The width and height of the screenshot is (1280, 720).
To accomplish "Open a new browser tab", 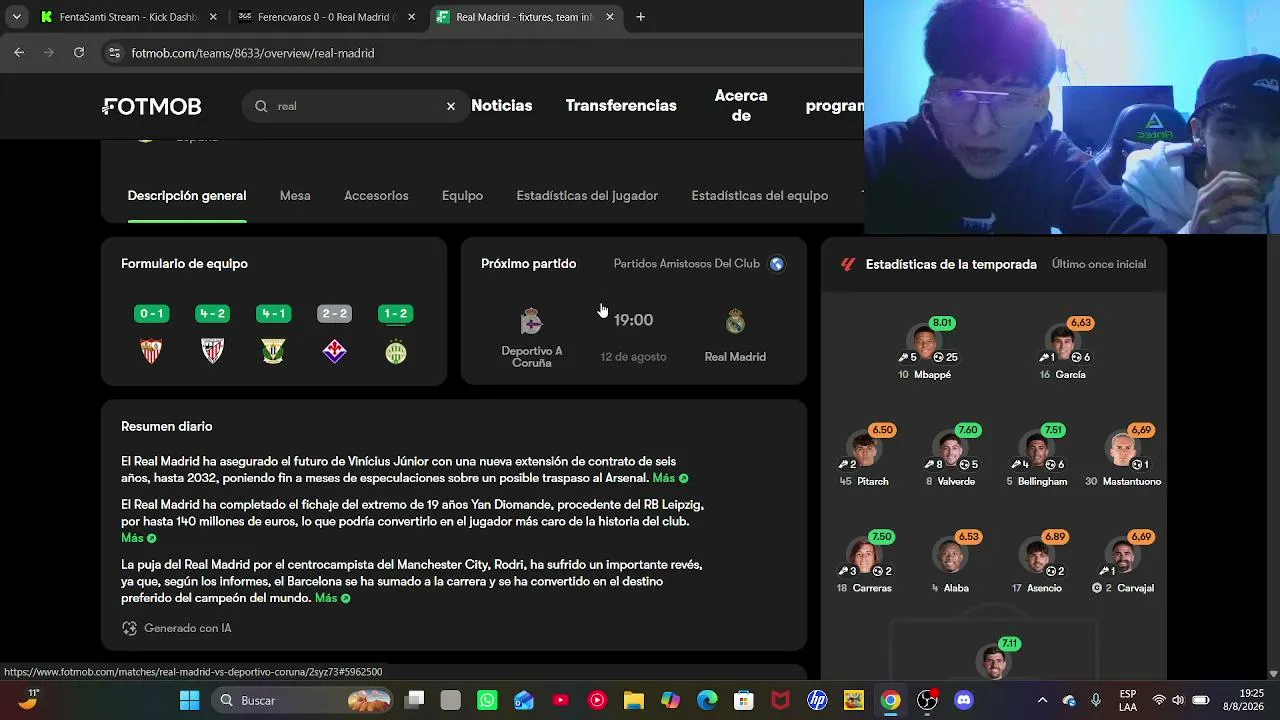I will tap(640, 17).
